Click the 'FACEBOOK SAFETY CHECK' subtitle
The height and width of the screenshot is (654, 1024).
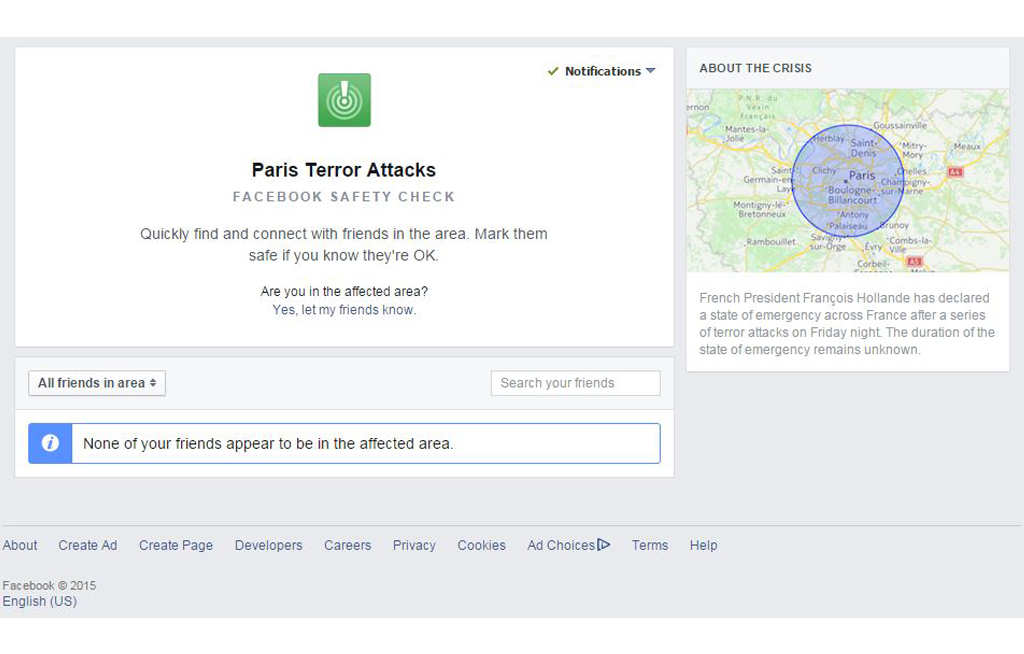[344, 197]
